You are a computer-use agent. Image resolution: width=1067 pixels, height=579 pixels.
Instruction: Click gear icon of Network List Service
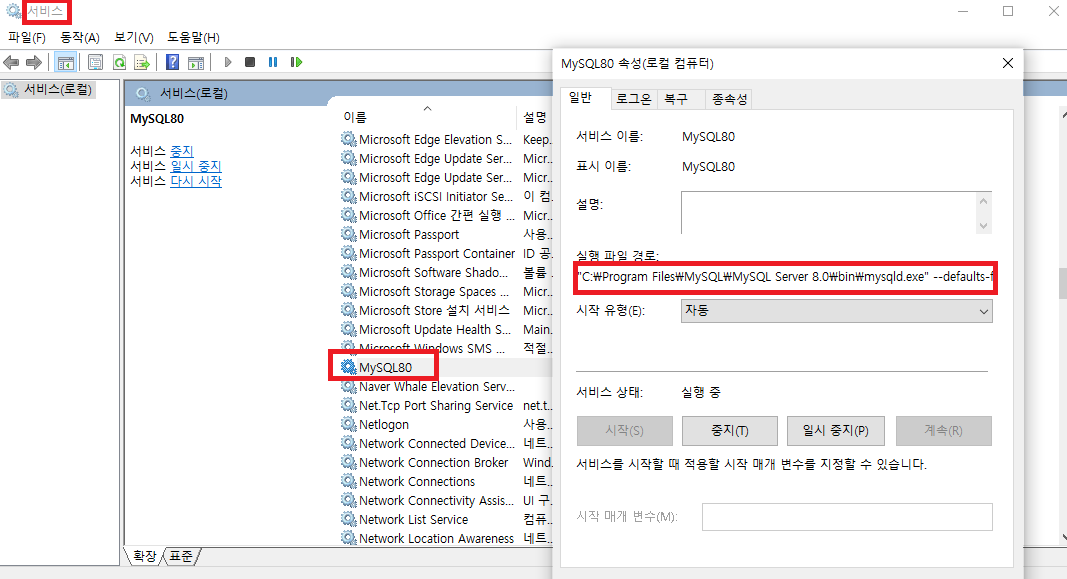coord(348,519)
